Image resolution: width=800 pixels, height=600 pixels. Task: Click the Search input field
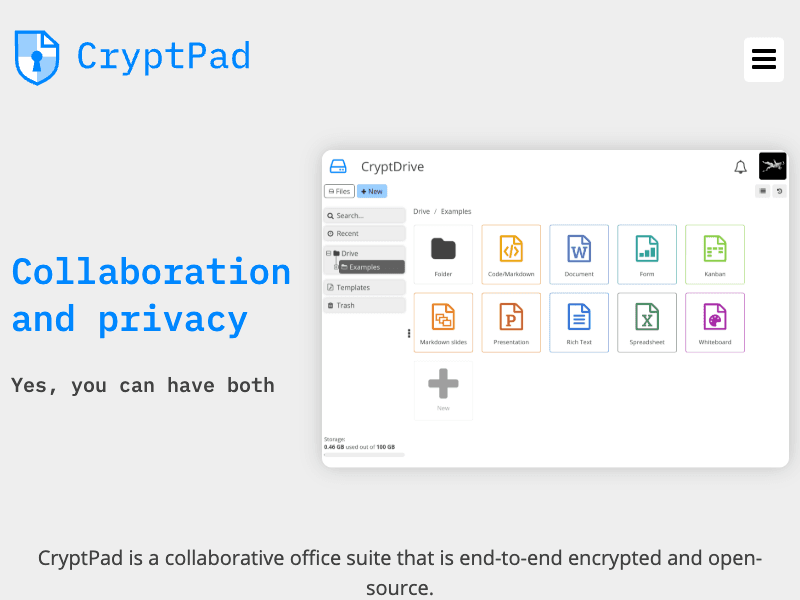click(x=363, y=214)
